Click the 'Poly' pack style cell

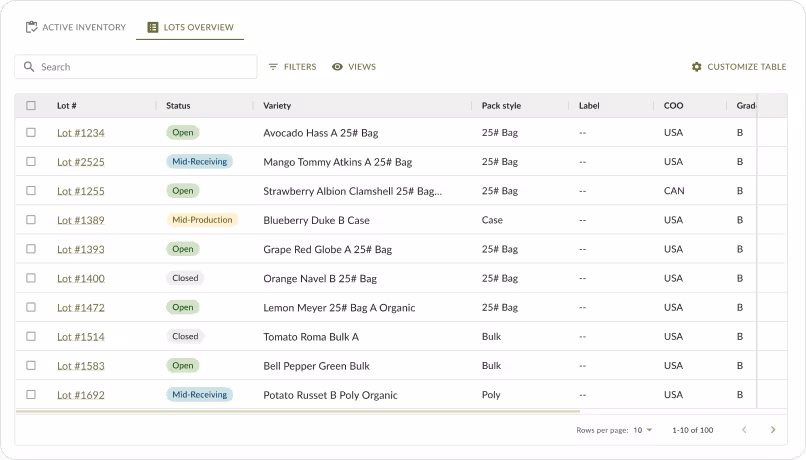coord(491,395)
